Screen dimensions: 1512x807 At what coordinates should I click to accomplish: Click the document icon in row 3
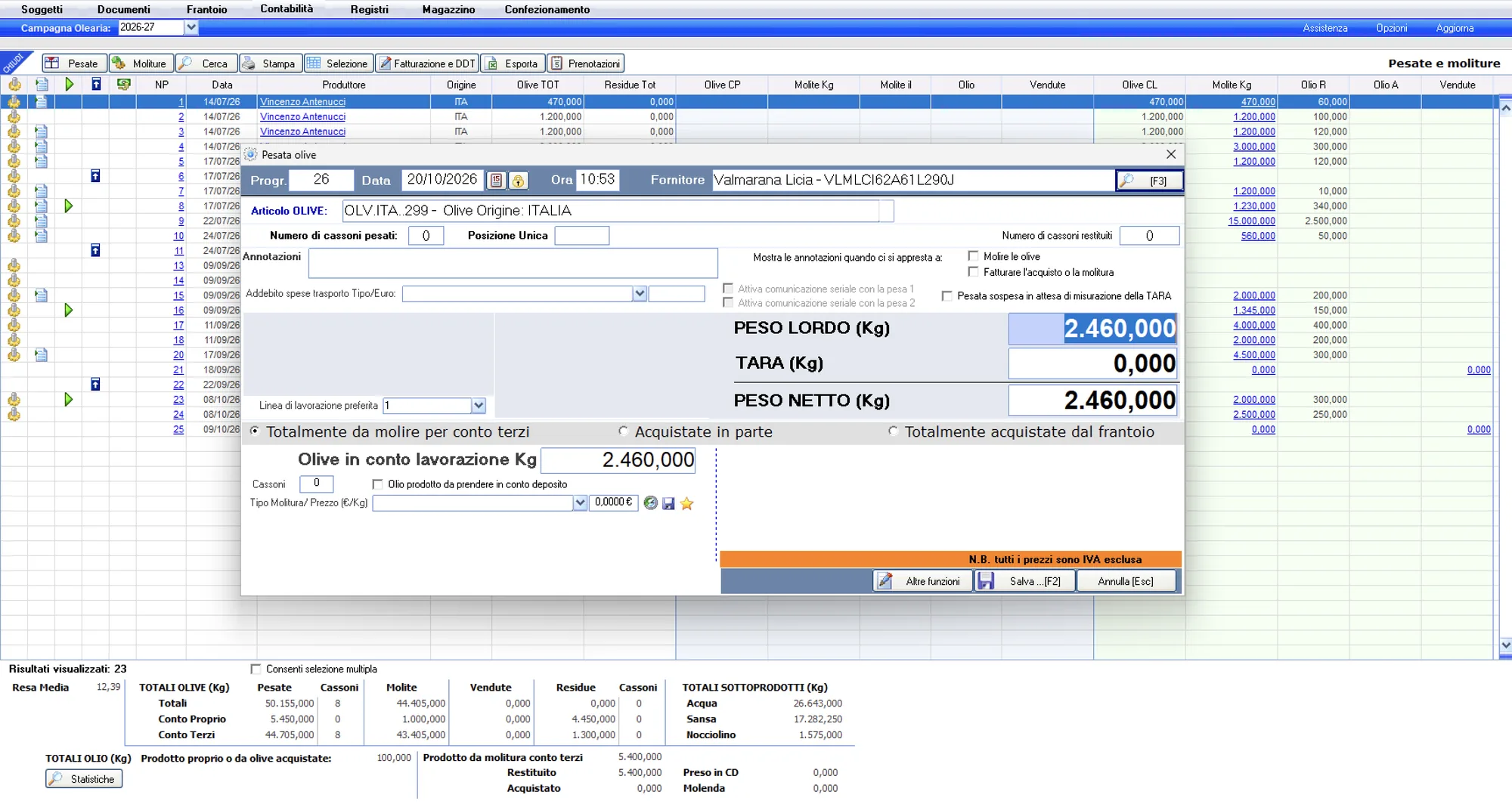[42, 131]
